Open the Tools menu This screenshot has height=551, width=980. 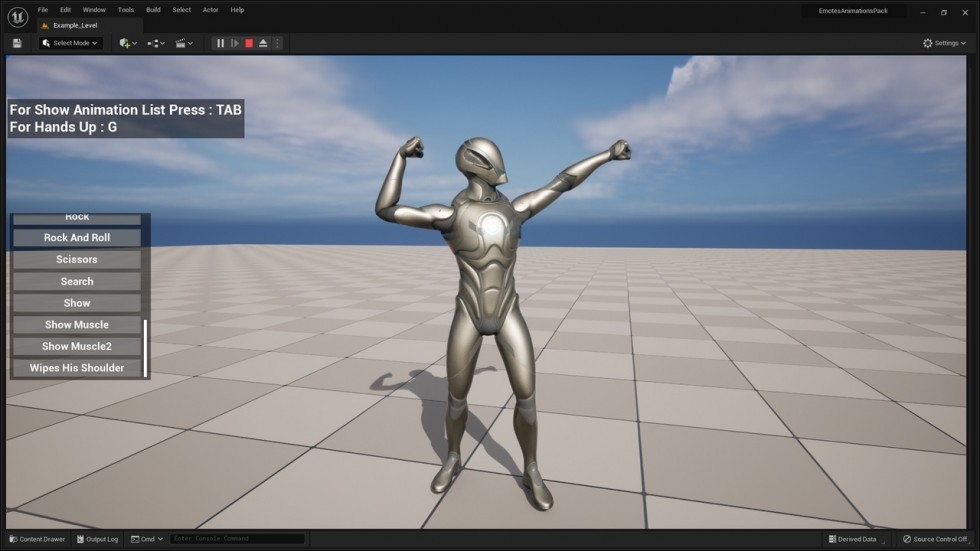[x=126, y=10]
